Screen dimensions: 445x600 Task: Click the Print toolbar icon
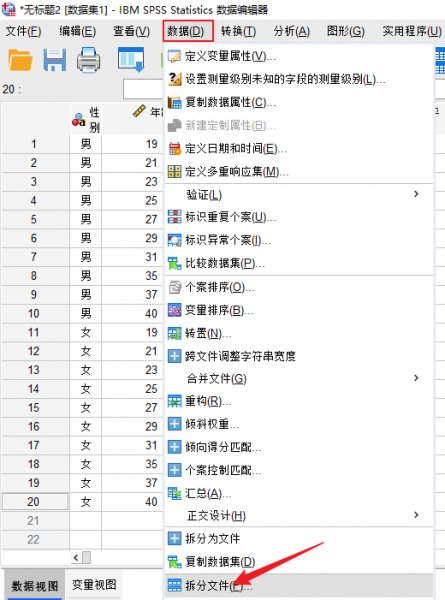[x=88, y=60]
